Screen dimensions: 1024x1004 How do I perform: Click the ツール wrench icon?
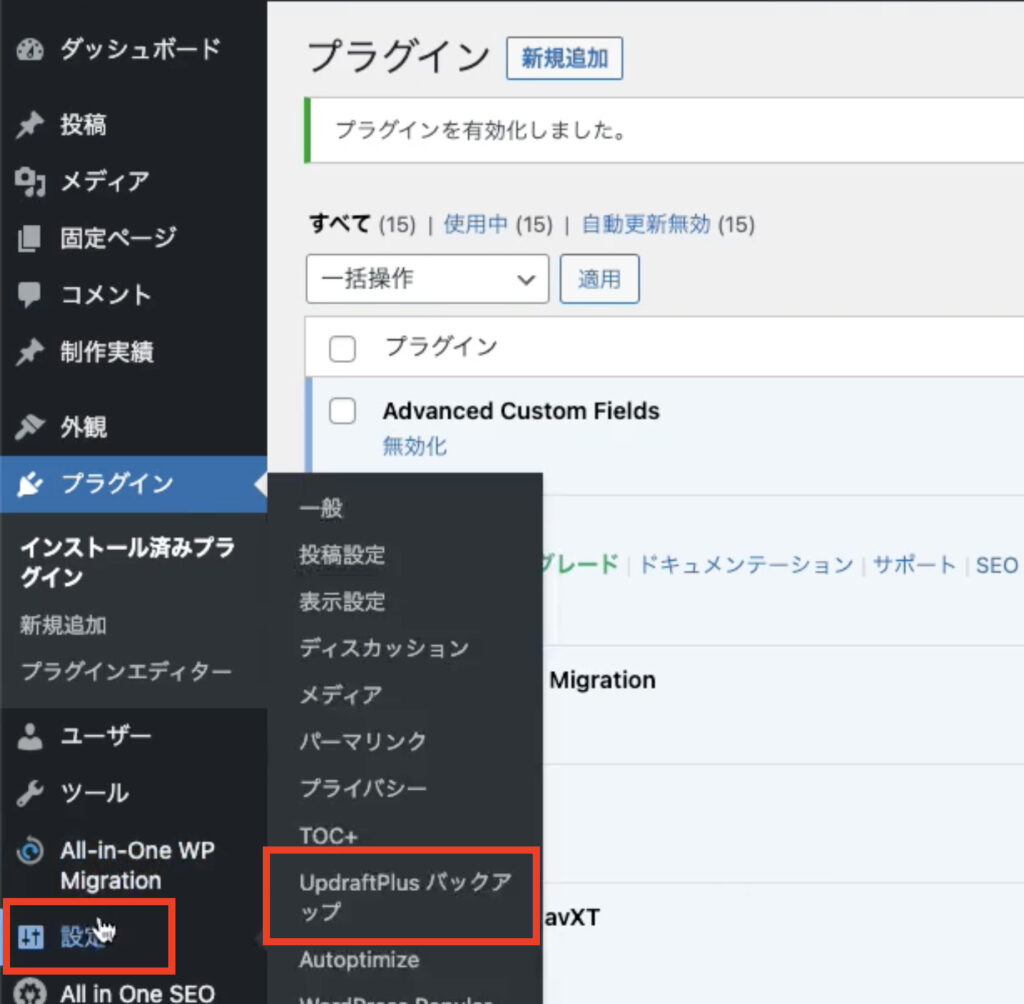(31, 794)
